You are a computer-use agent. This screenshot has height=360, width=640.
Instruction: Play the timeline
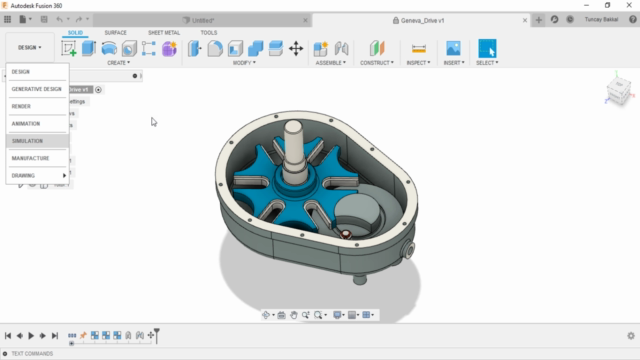click(x=31, y=336)
